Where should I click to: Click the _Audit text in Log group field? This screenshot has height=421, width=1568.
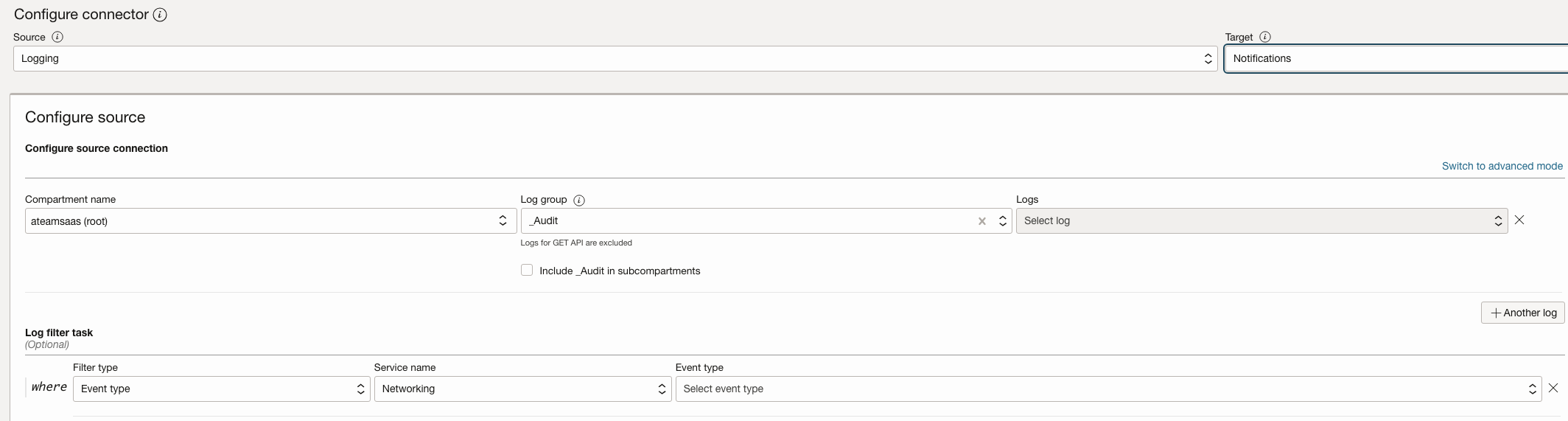point(544,221)
